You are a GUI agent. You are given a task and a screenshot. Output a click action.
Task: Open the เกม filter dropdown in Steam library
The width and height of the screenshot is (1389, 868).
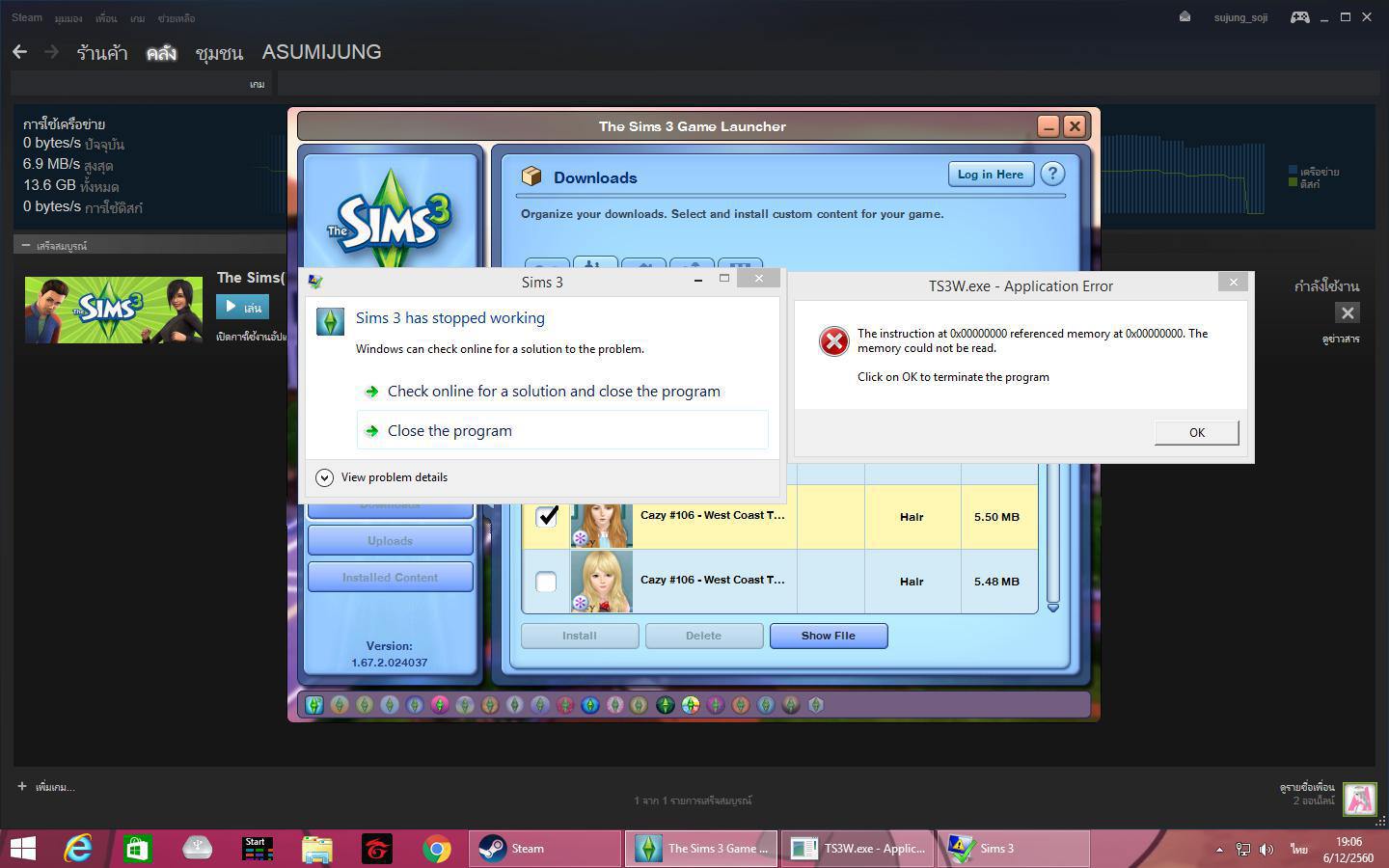[257, 85]
